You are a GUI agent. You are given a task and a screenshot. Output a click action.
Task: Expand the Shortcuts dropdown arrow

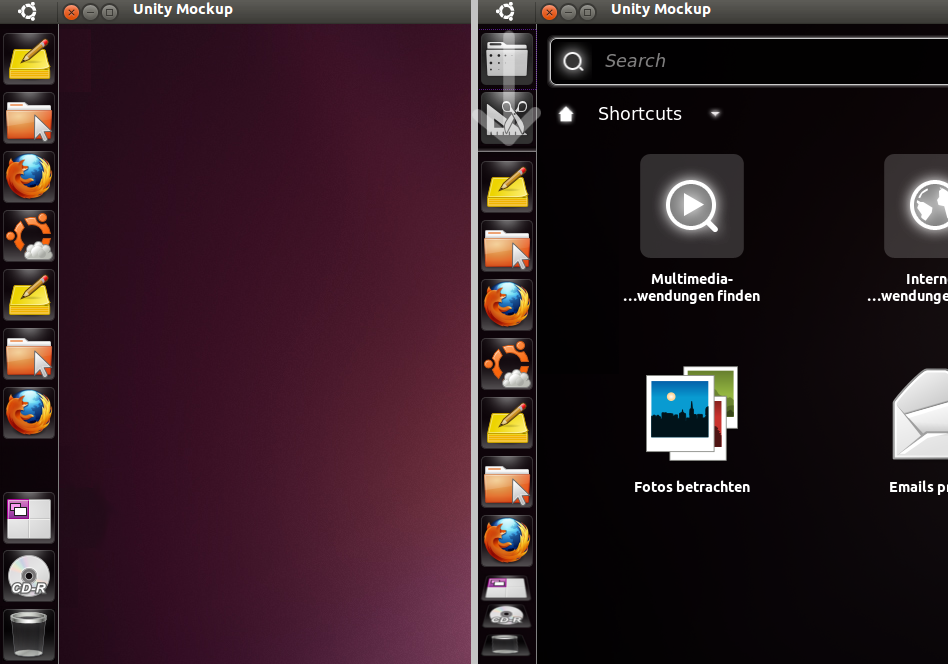coord(715,114)
